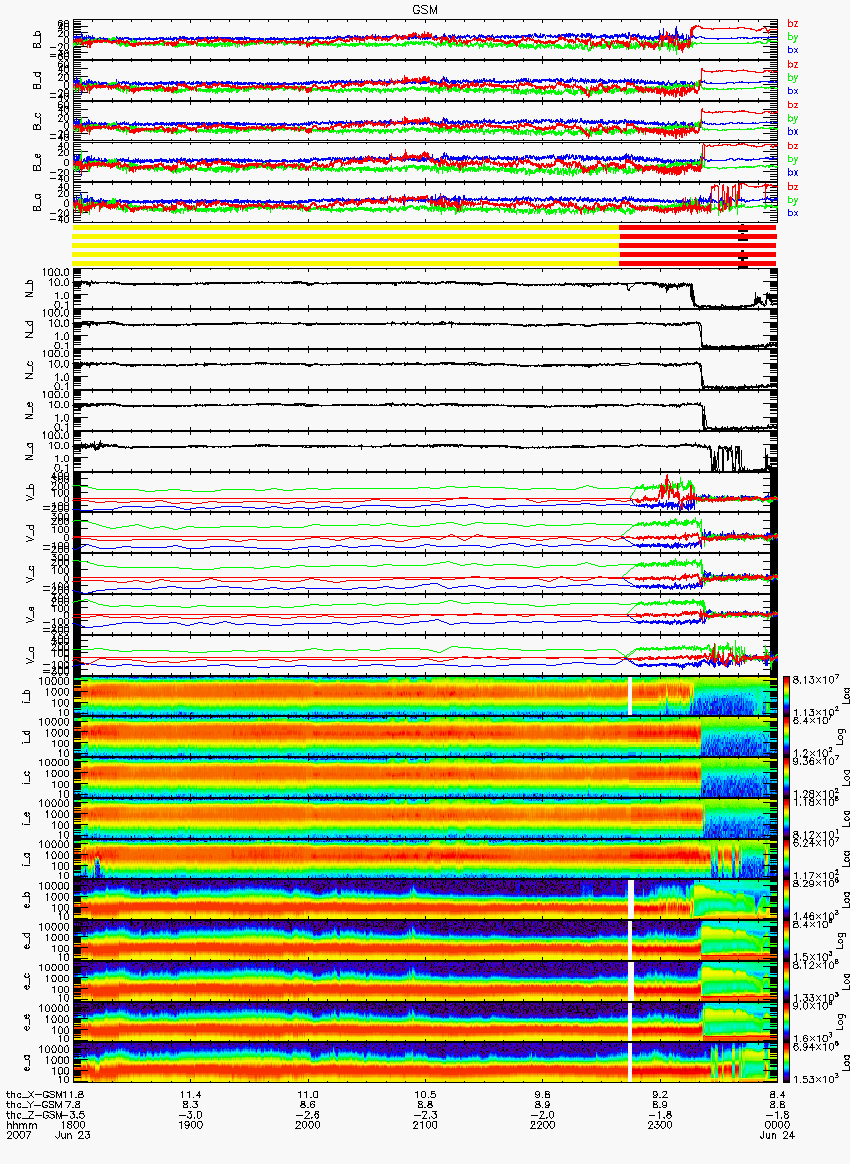Select the e_b electron spectrogram label
This screenshot has height=1164, width=850.
(x=27, y=900)
